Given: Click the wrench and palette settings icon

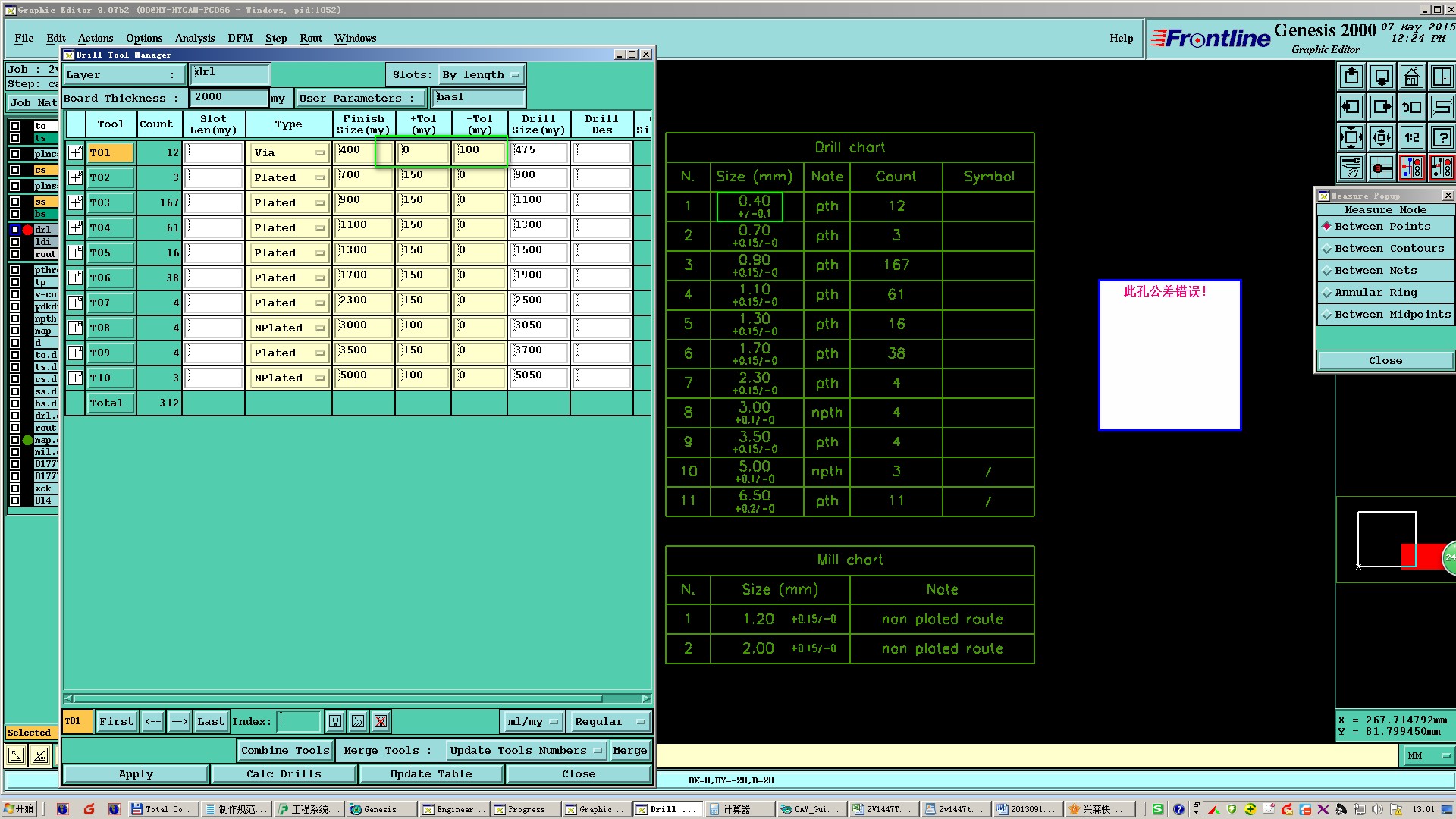Looking at the screenshot, I should point(1351,168).
